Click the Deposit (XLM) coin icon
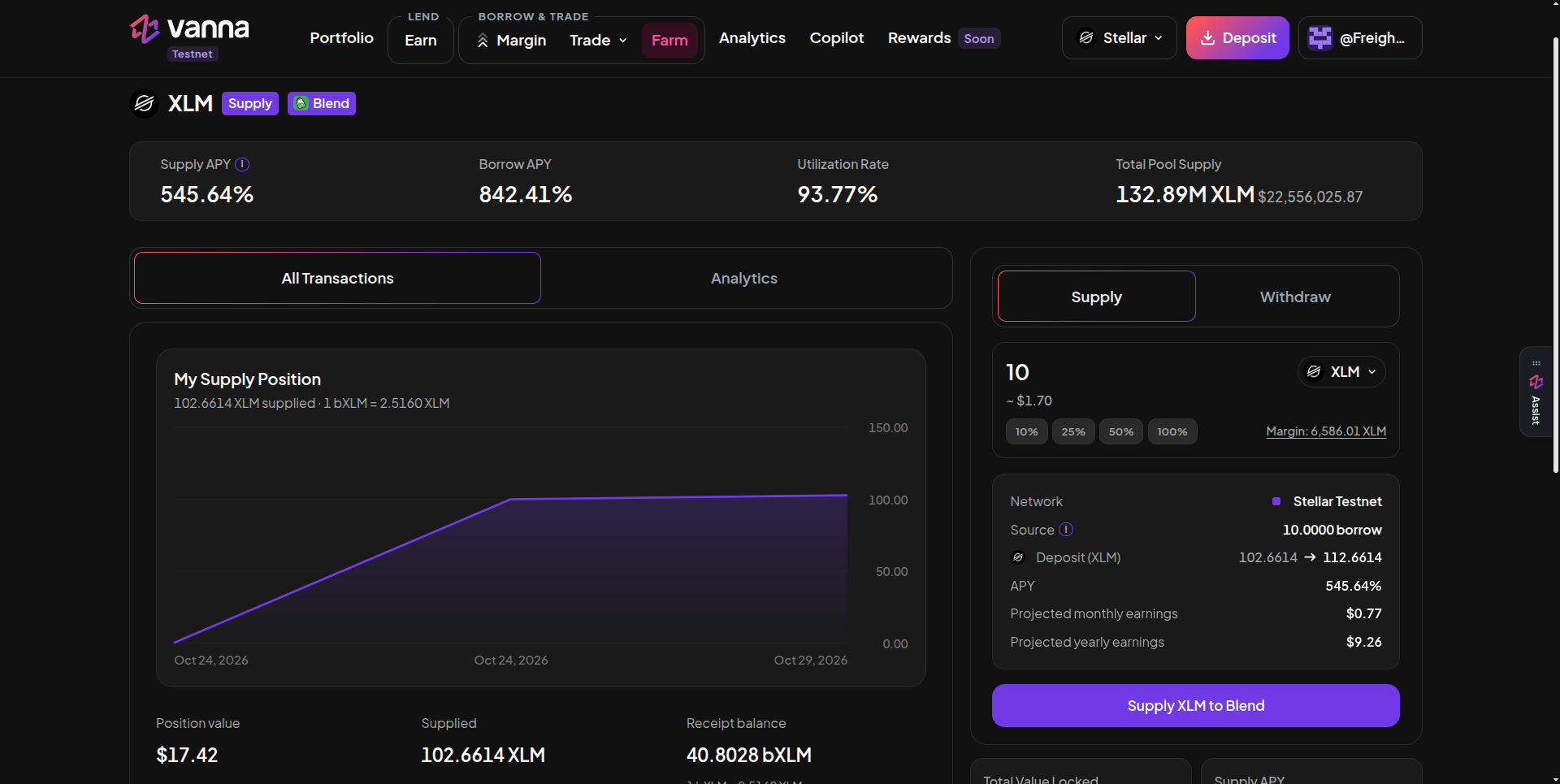The image size is (1560, 784). pos(1018,557)
